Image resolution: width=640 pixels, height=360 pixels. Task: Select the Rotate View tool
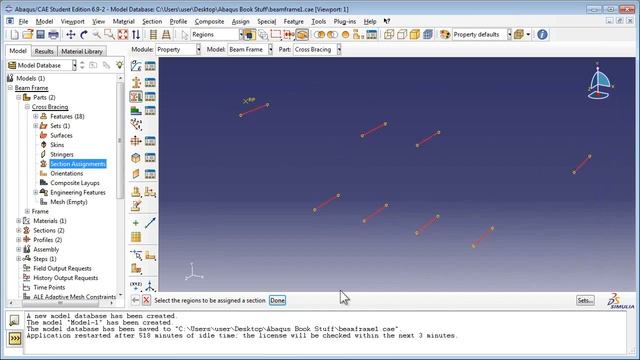(84, 35)
